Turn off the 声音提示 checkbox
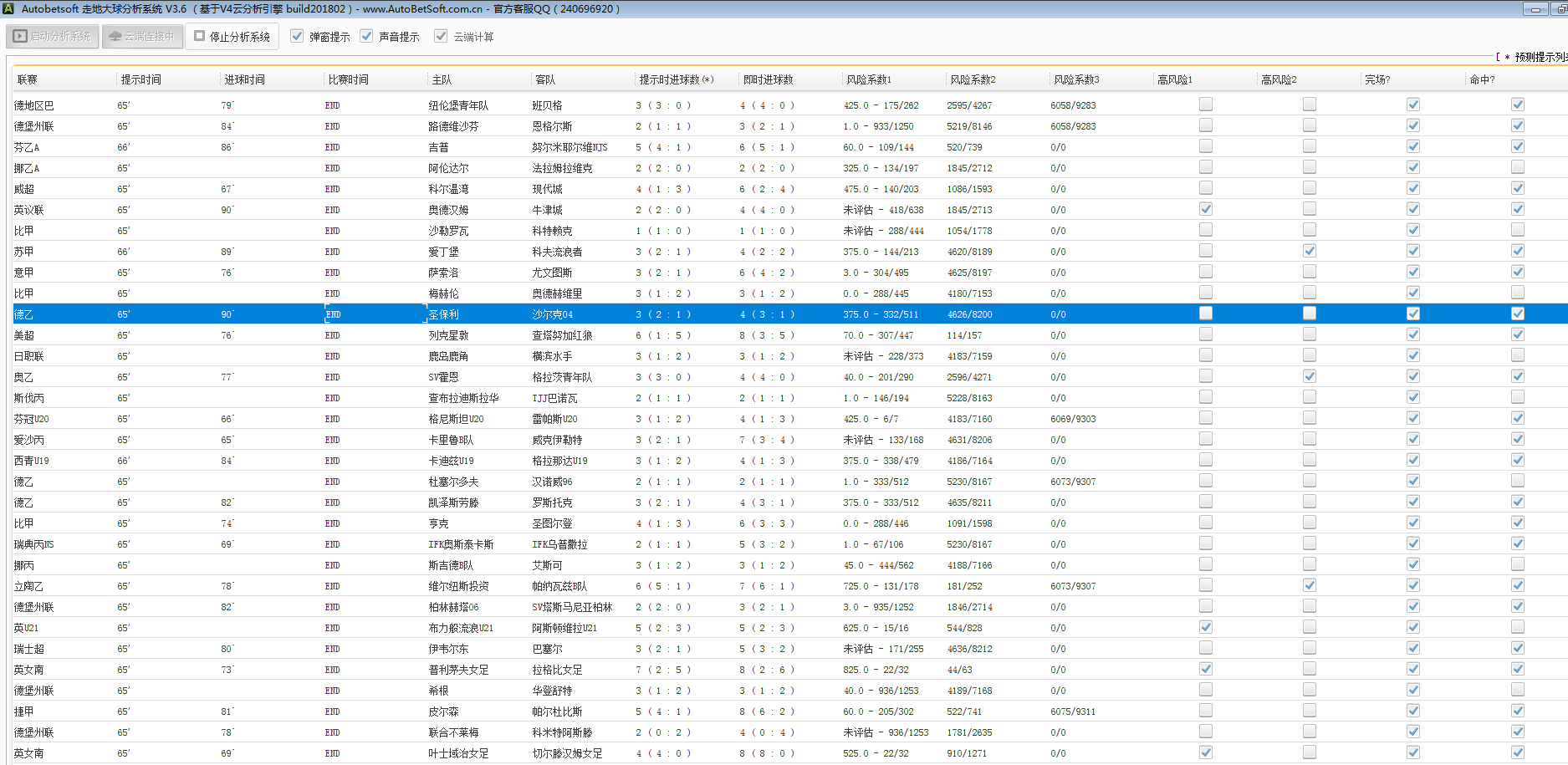1568x765 pixels. [x=366, y=36]
